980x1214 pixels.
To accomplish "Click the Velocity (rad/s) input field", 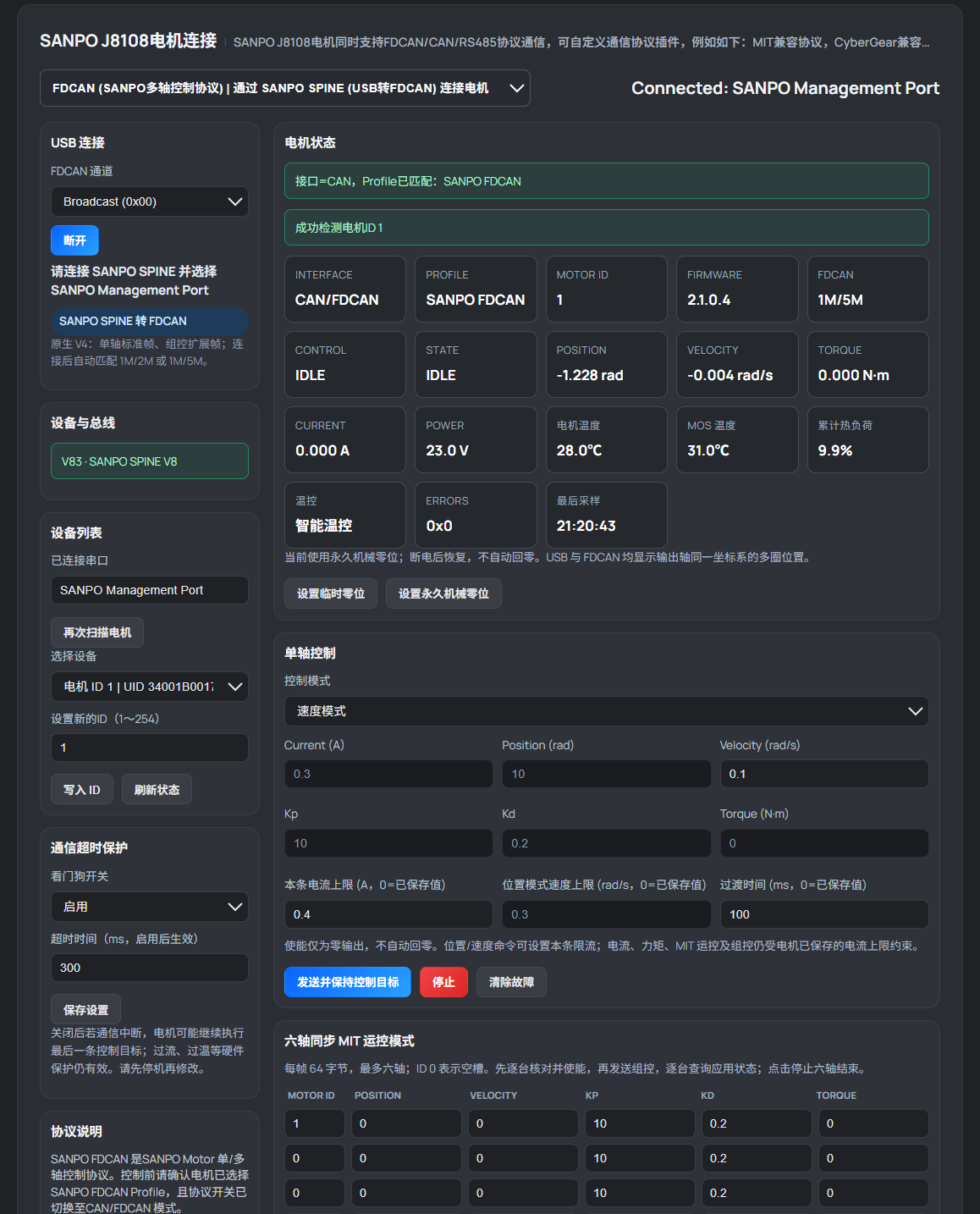I will (x=824, y=774).
